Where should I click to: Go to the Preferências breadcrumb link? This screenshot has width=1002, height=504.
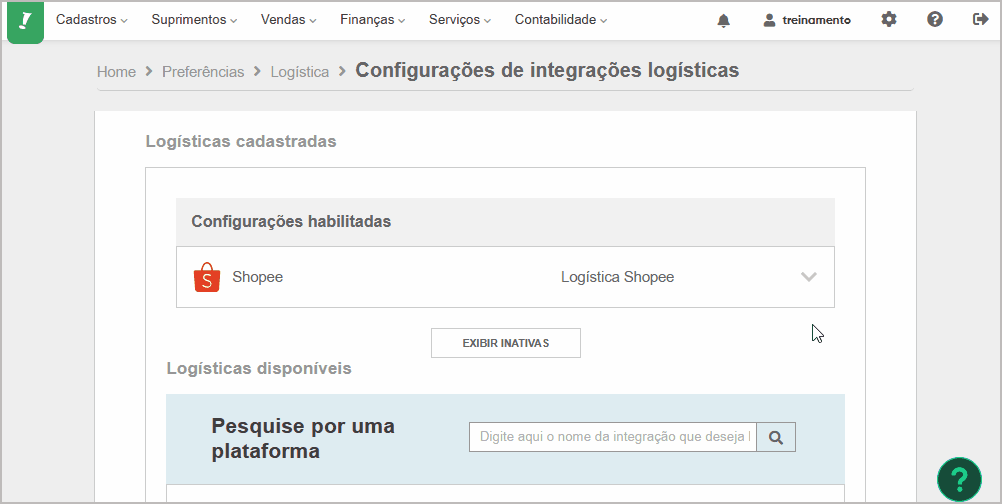pyautogui.click(x=203, y=72)
